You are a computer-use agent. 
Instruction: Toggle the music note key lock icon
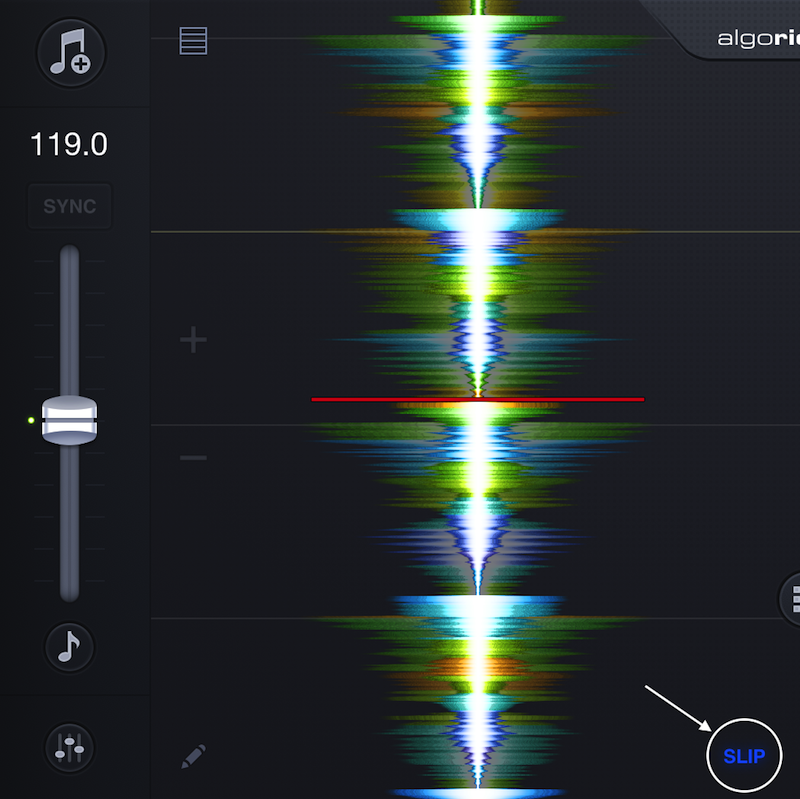pyautogui.click(x=69, y=647)
